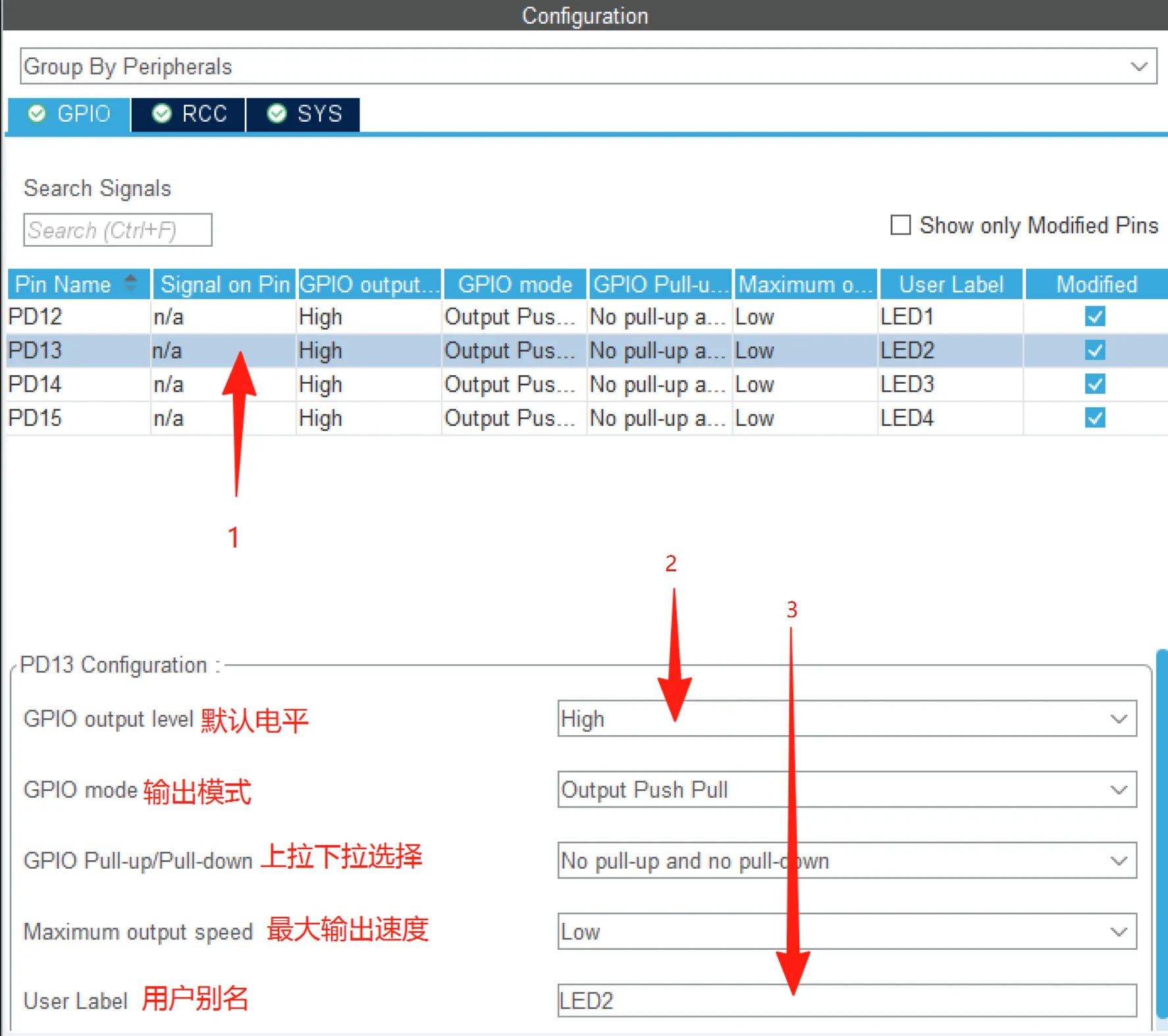Open the GPIO mode dropdown
Screen dimensions: 1168x1036
point(1118,790)
